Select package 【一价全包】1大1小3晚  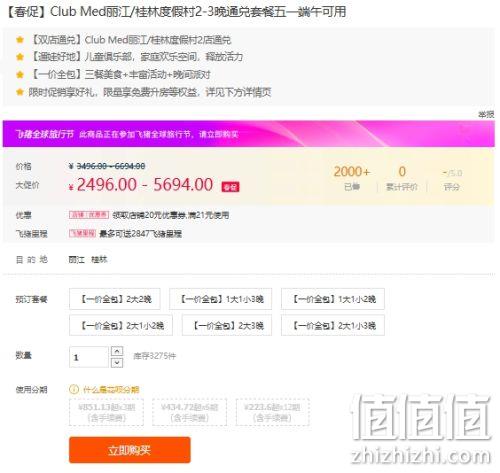[x=221, y=299]
